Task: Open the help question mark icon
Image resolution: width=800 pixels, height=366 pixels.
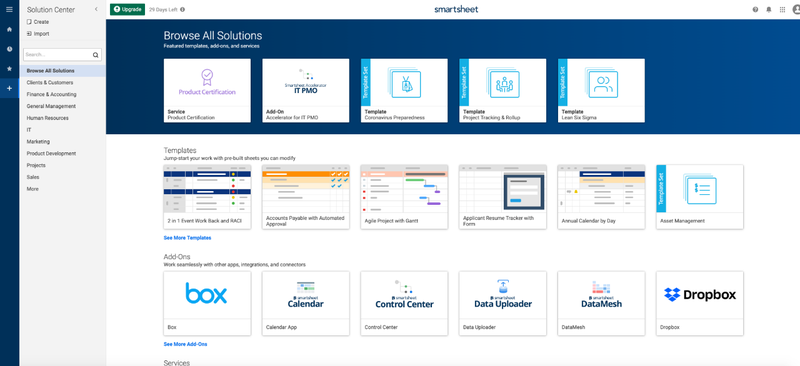Action: (x=756, y=9)
